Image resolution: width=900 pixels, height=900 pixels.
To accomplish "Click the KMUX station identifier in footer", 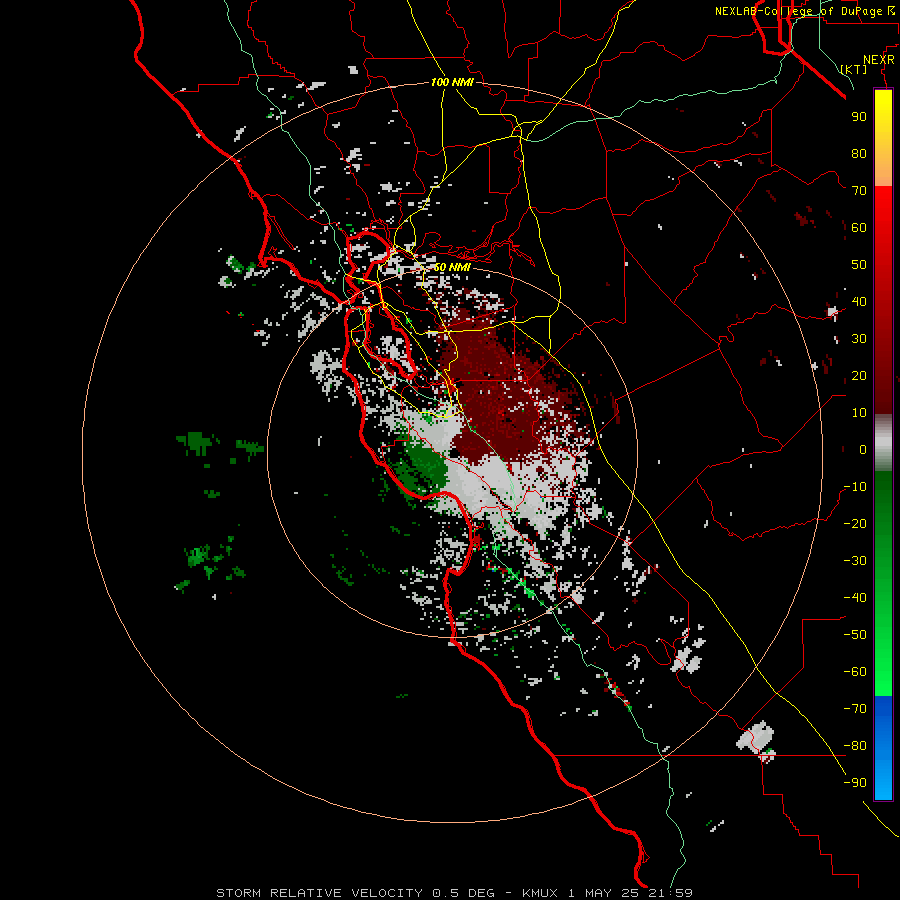I will click(540, 893).
